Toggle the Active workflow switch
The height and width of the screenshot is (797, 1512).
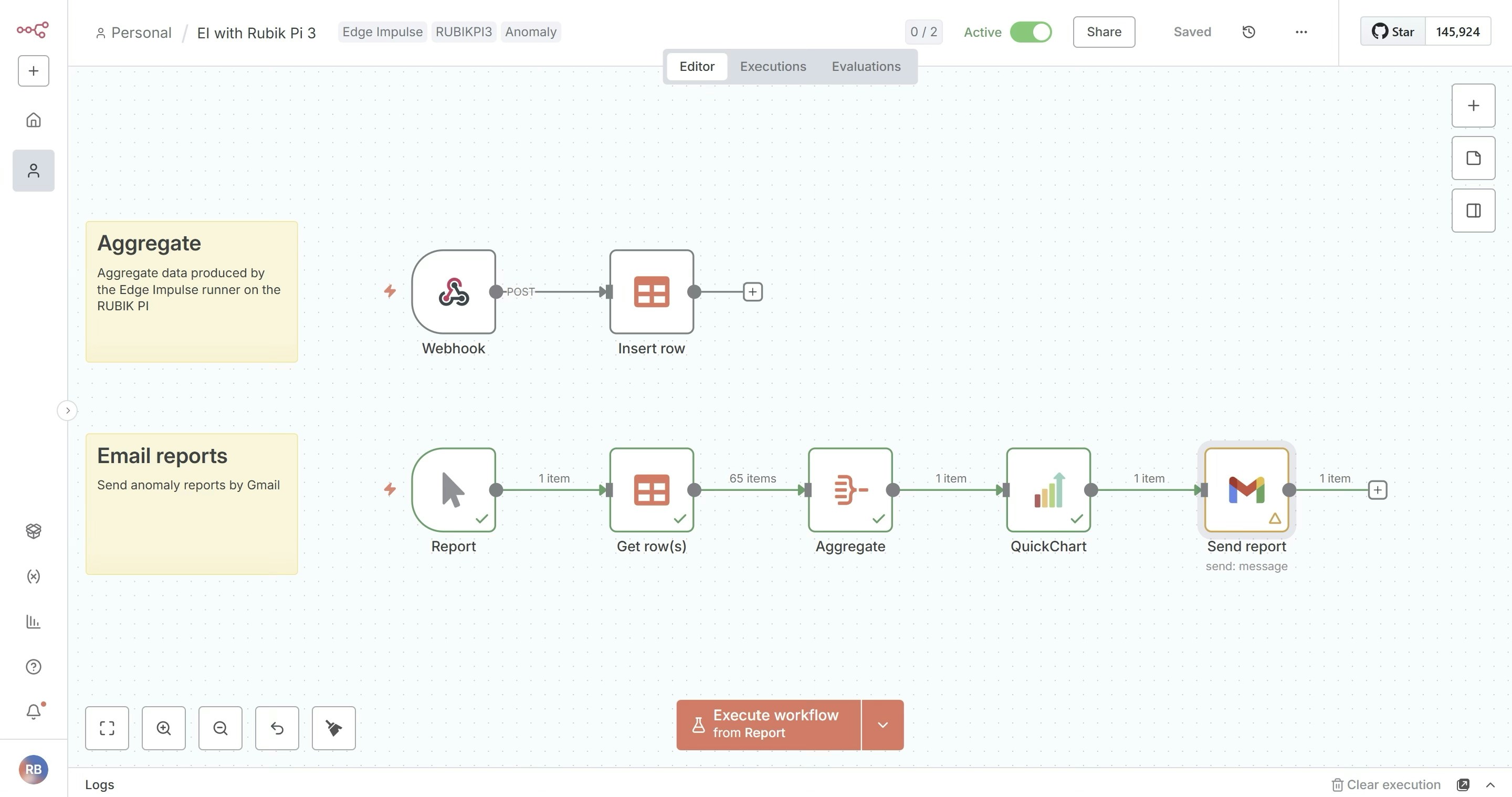tap(1031, 32)
